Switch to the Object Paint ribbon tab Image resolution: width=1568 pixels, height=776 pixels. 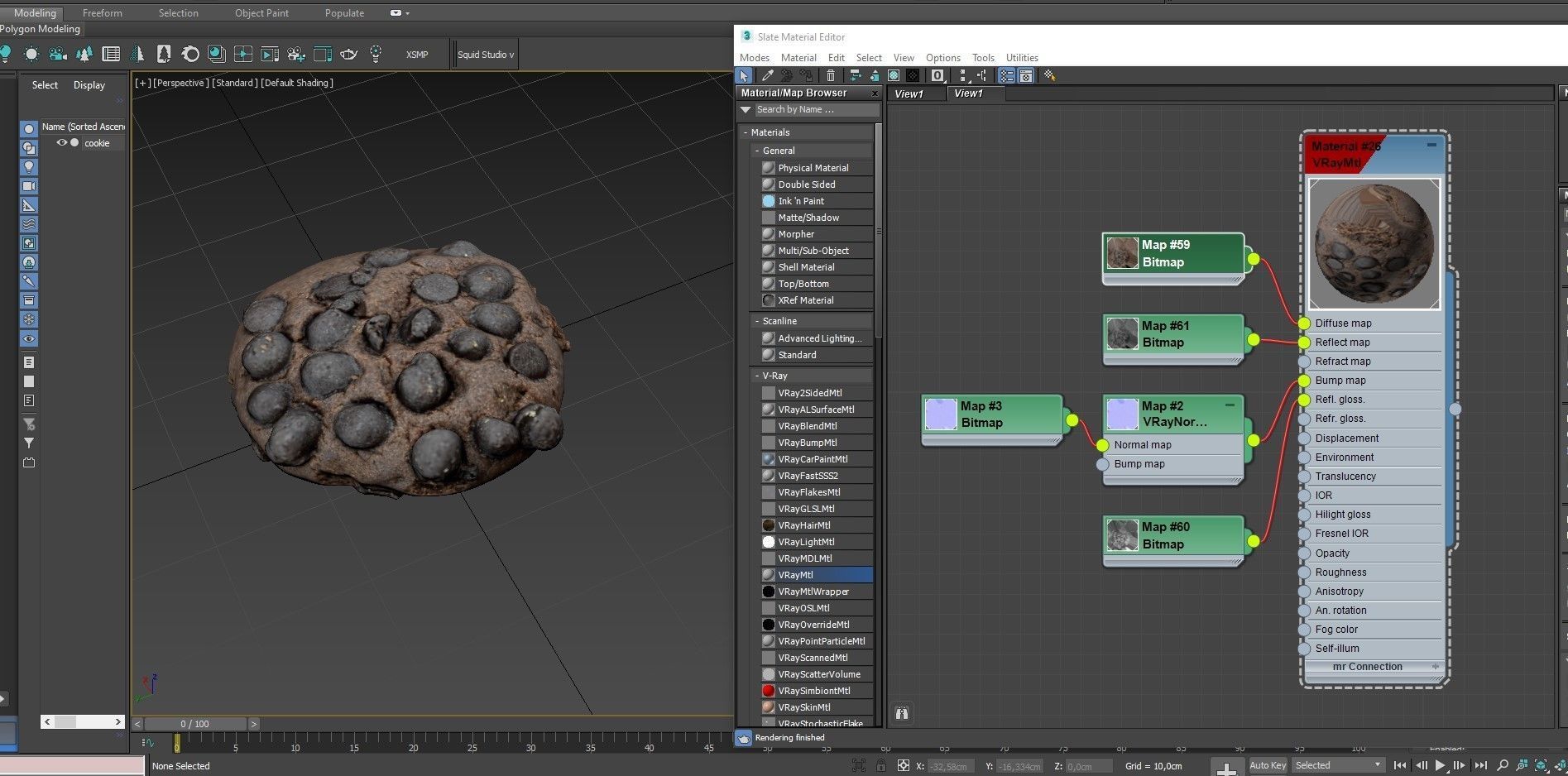point(261,13)
